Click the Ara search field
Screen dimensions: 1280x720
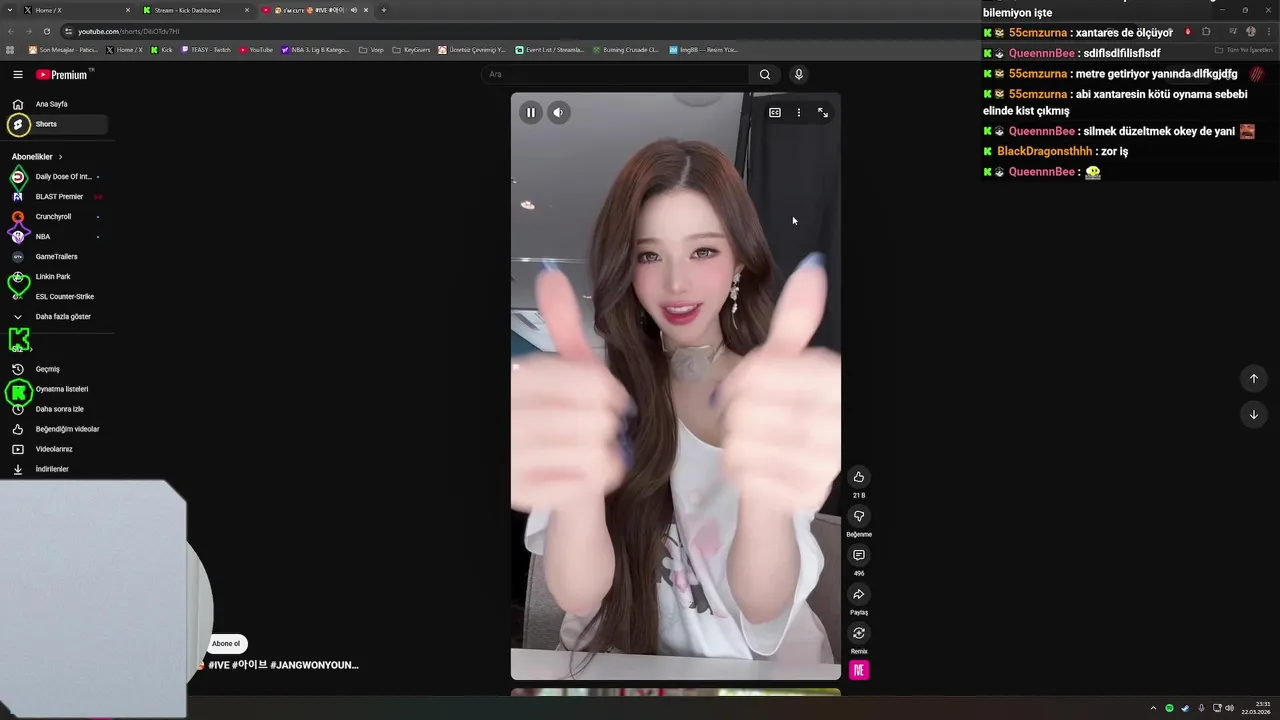[615, 74]
